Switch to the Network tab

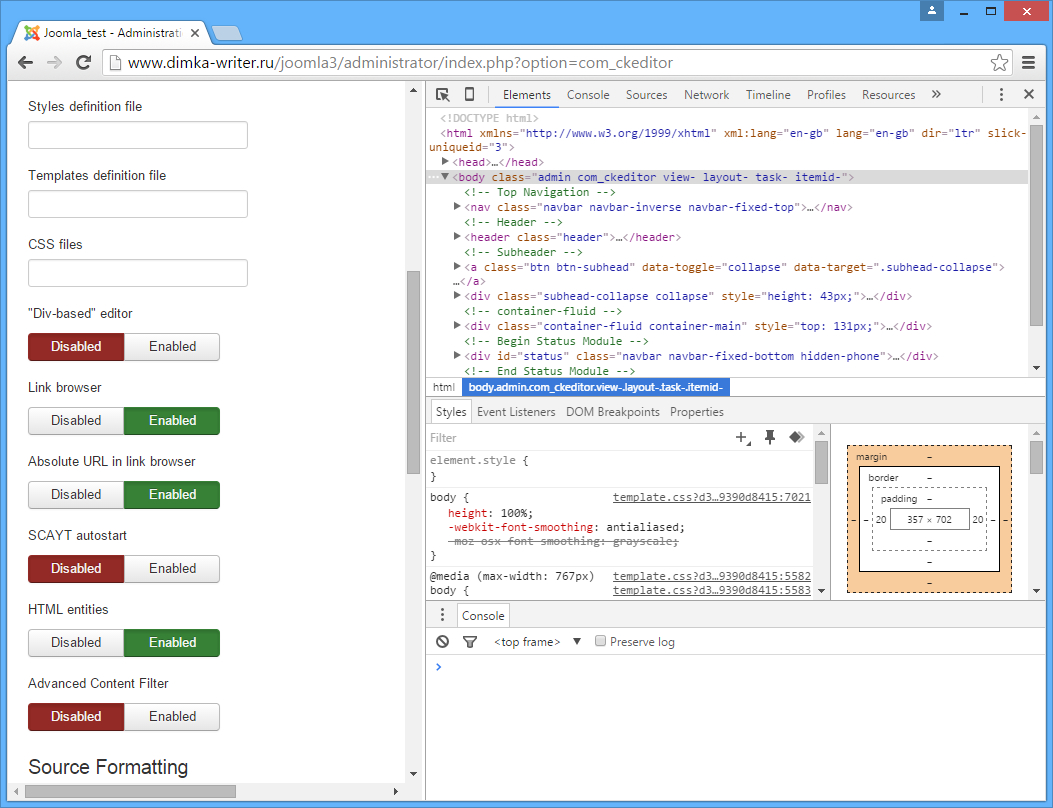tap(706, 95)
